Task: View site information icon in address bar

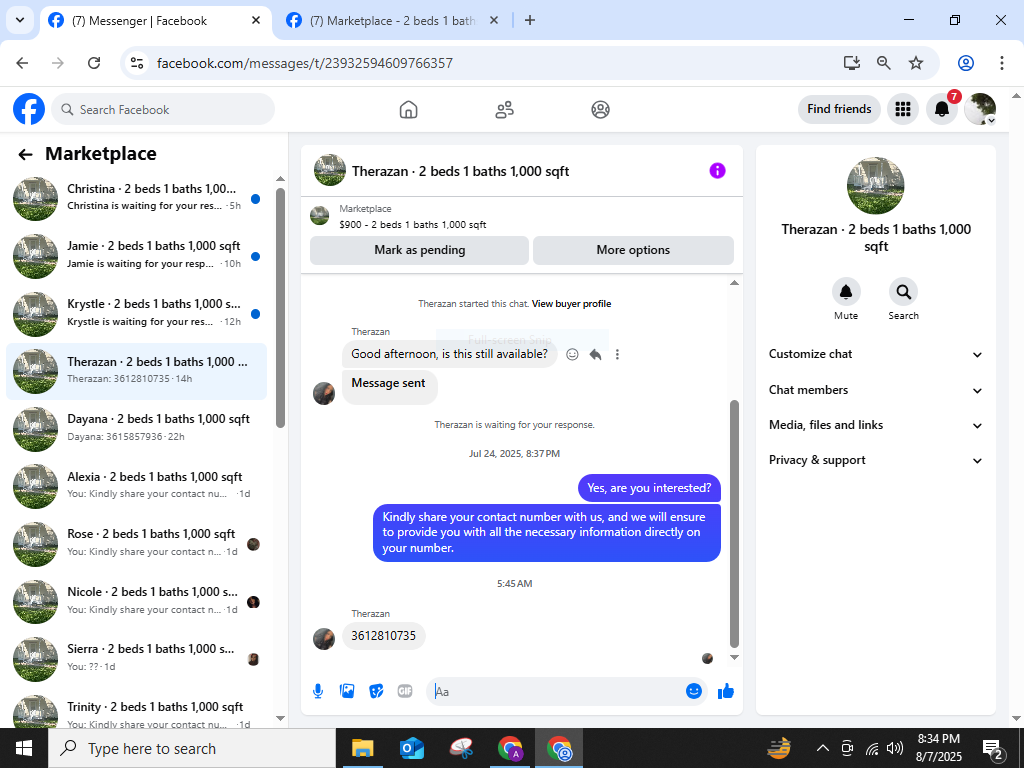Action: pos(136,63)
